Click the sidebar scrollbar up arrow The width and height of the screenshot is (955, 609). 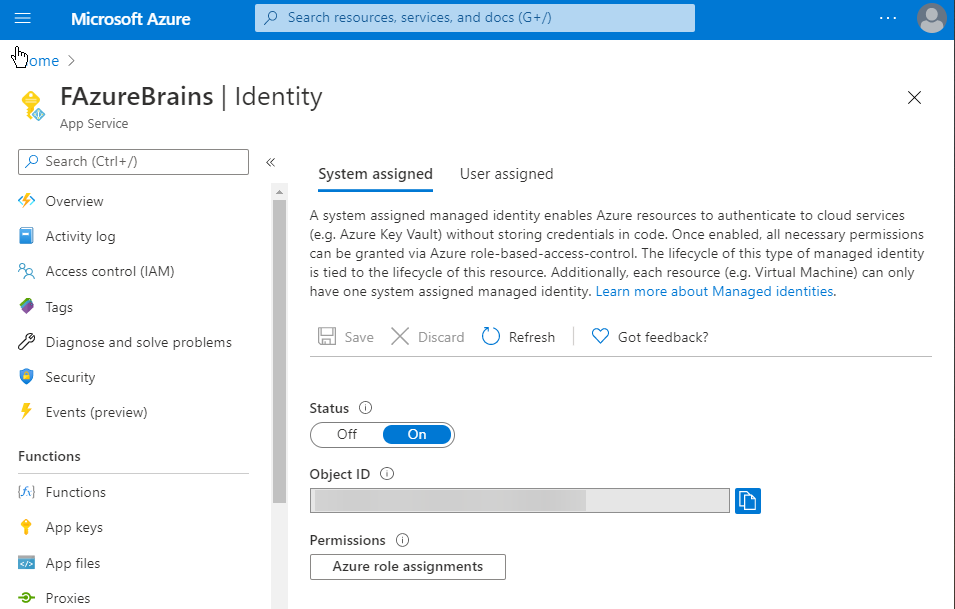click(x=280, y=192)
